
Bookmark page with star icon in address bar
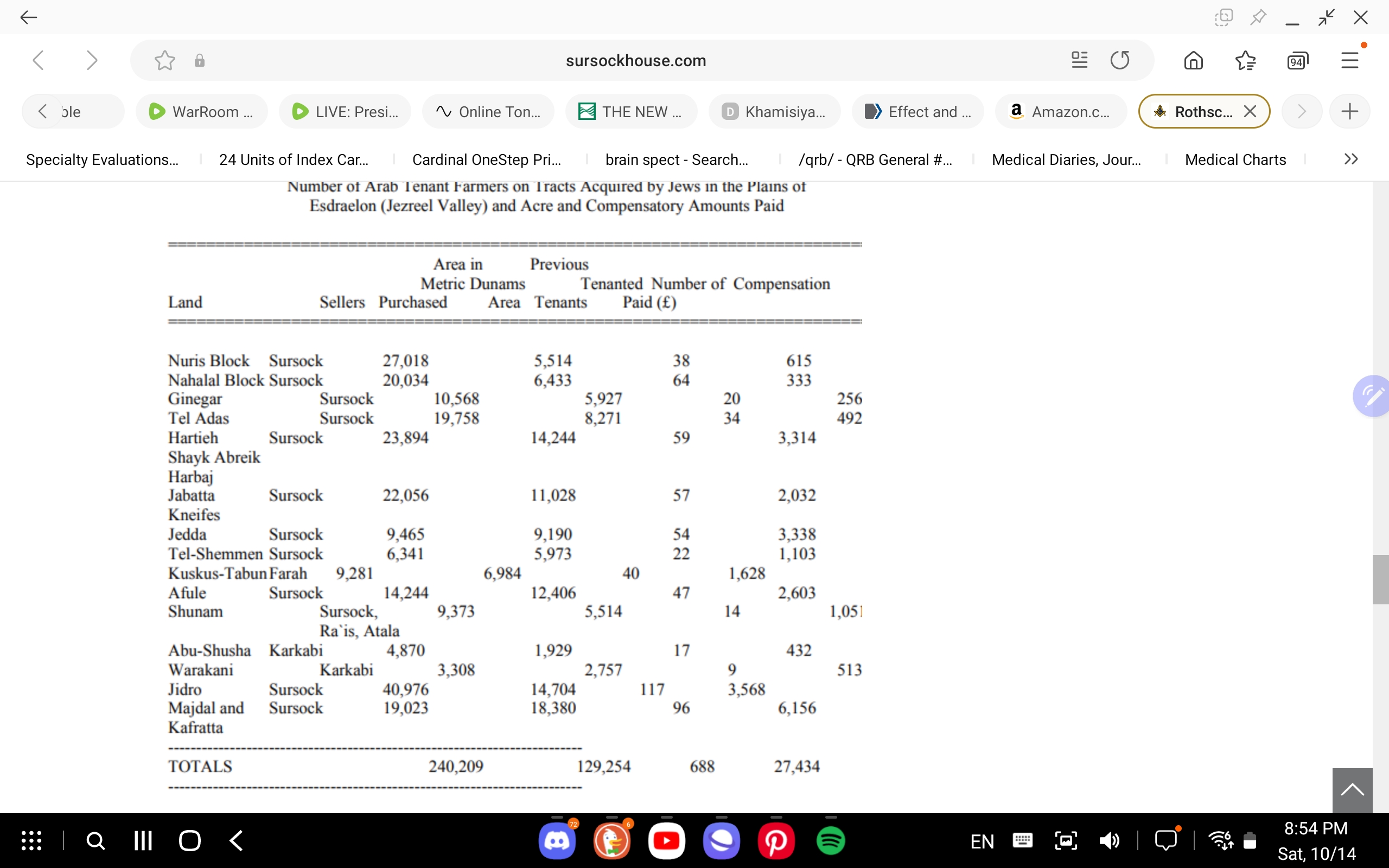(x=165, y=60)
